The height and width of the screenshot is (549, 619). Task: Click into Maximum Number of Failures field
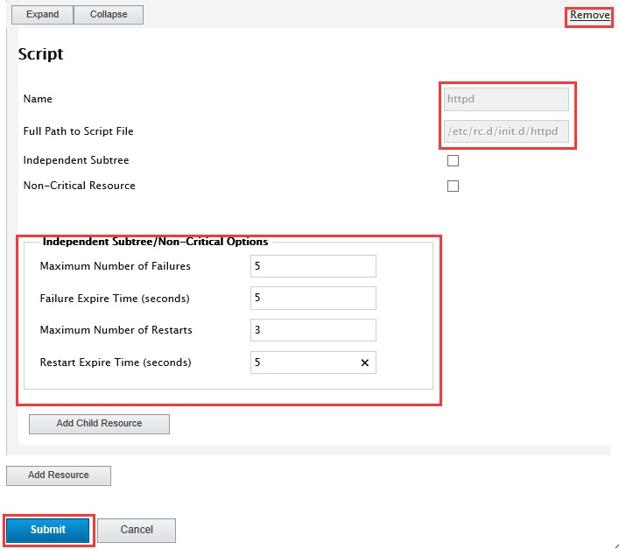tap(313, 266)
